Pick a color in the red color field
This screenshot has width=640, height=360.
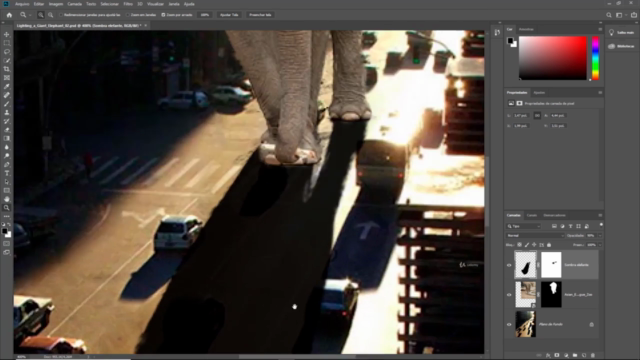(553, 58)
